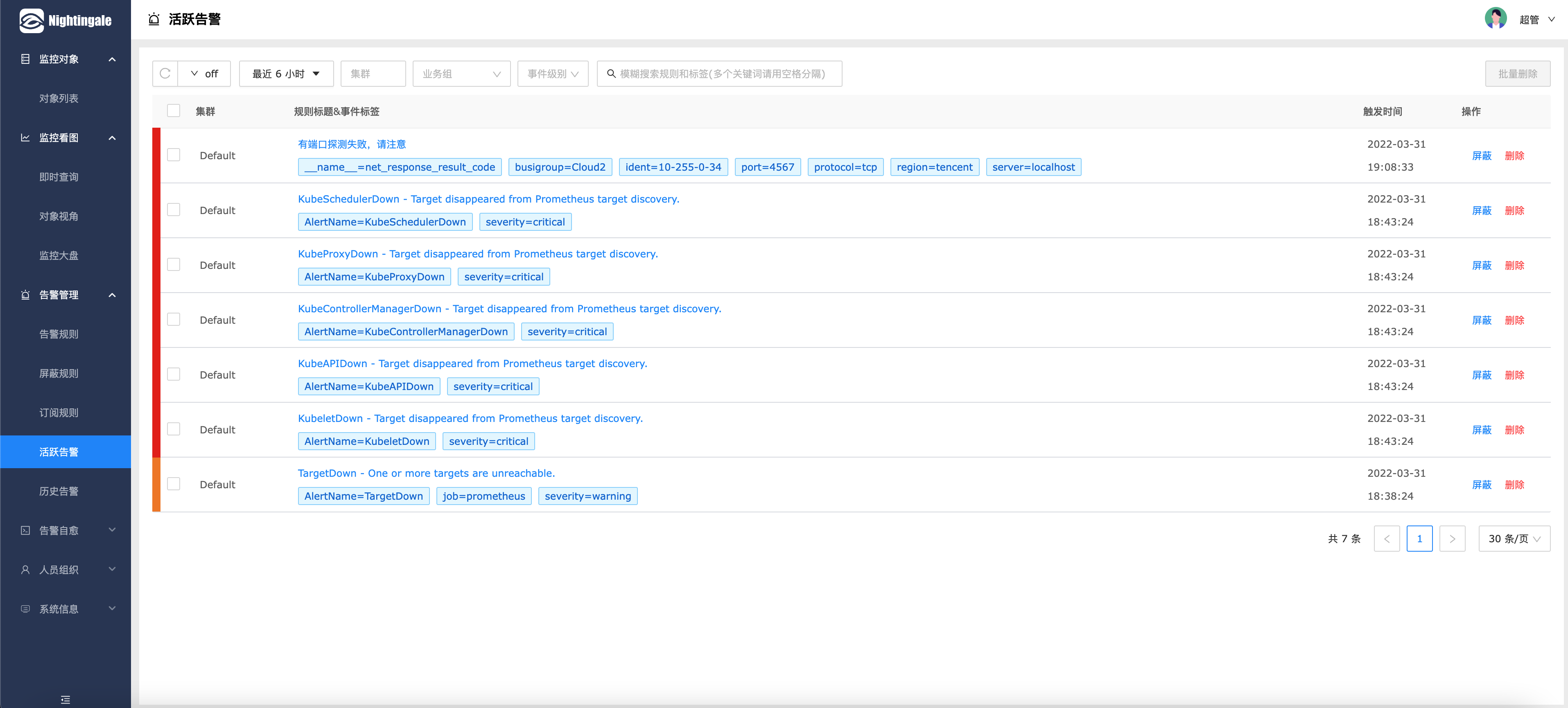Open 历史告警 in the sidebar
The height and width of the screenshot is (708, 1568).
click(59, 492)
